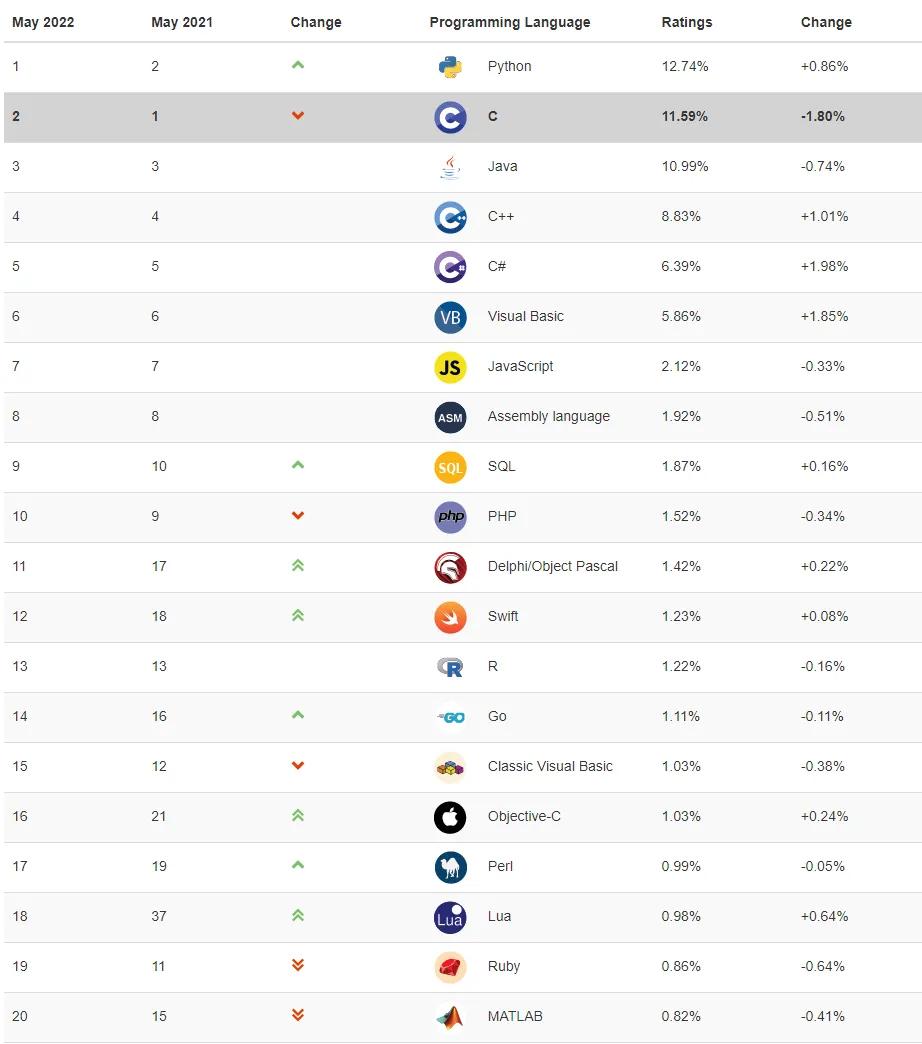Click the May 2022 column header
The height and width of the screenshot is (1044, 922).
point(43,22)
